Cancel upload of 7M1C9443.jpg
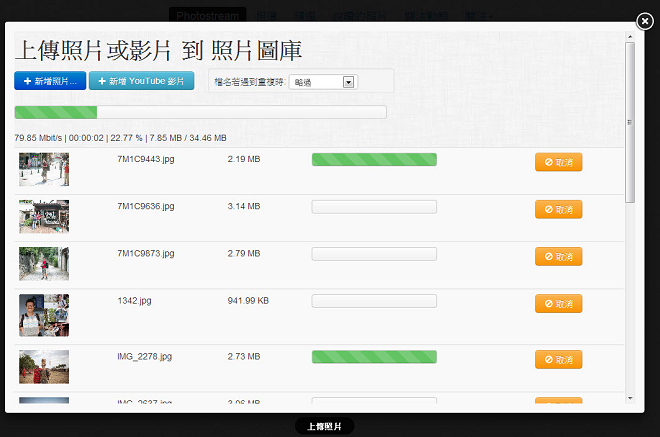Image resolution: width=660 pixels, height=437 pixels. pos(559,162)
